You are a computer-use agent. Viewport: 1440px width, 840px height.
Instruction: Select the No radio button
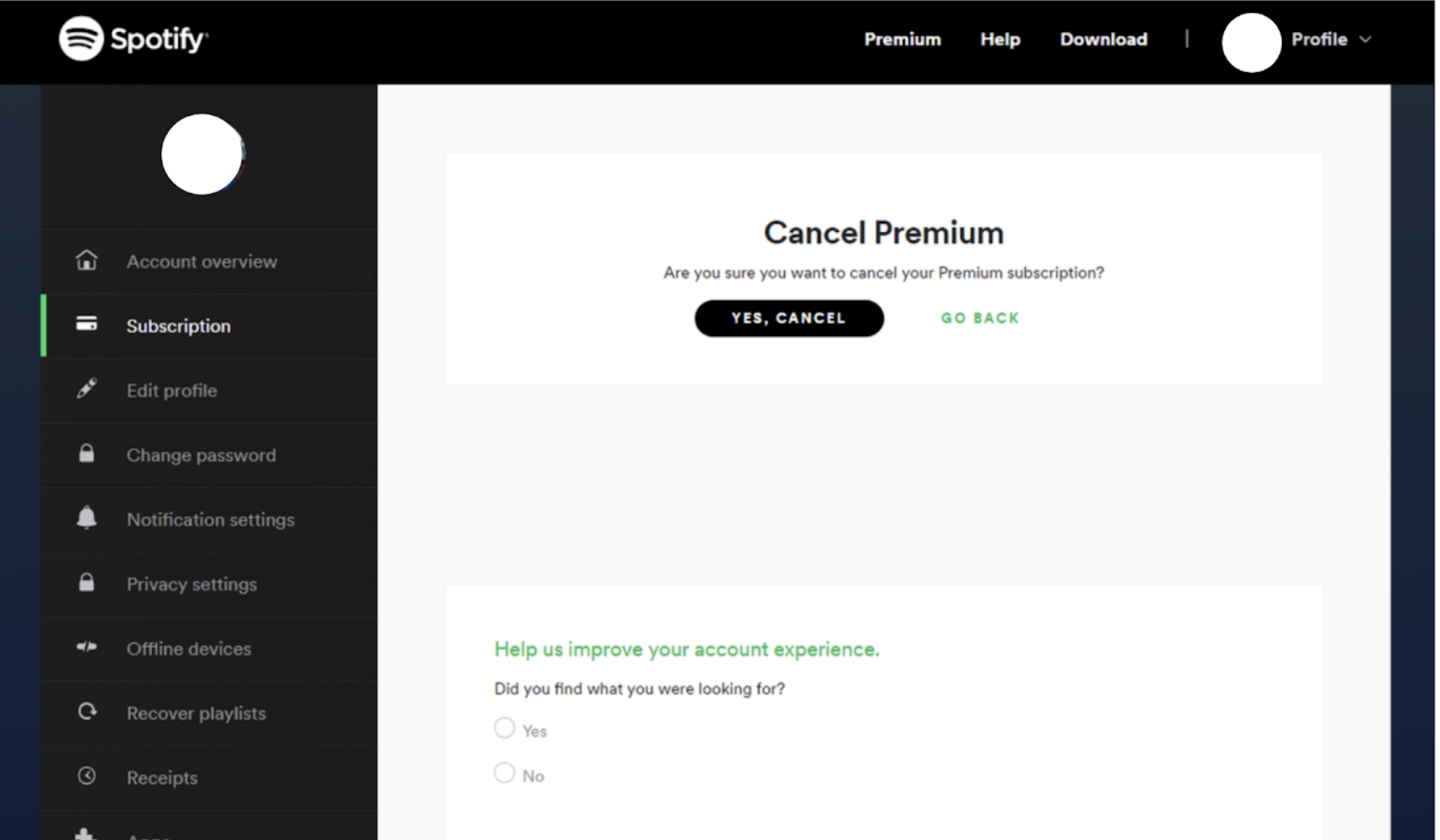click(504, 773)
